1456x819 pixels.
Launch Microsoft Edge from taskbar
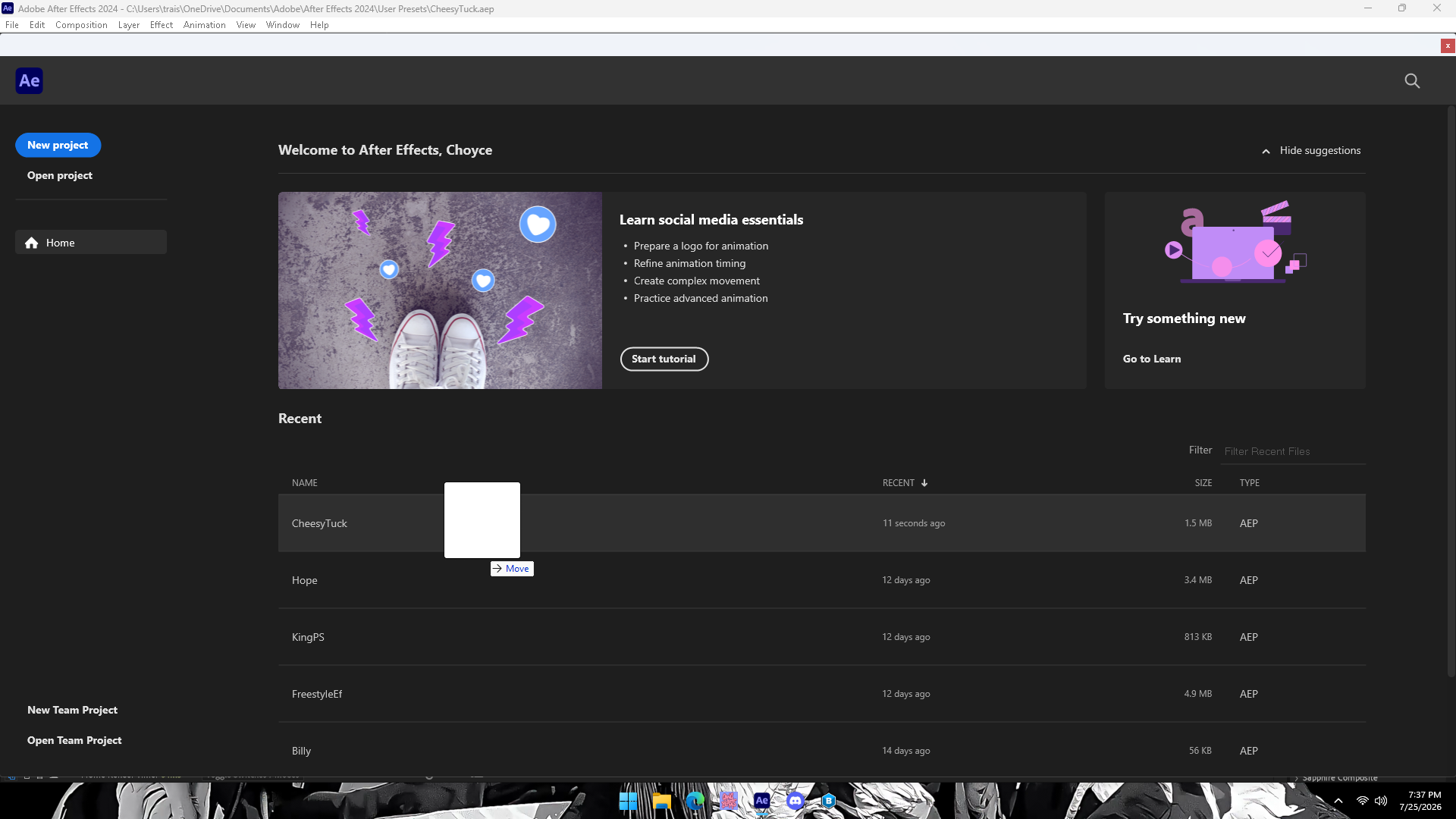(x=695, y=801)
